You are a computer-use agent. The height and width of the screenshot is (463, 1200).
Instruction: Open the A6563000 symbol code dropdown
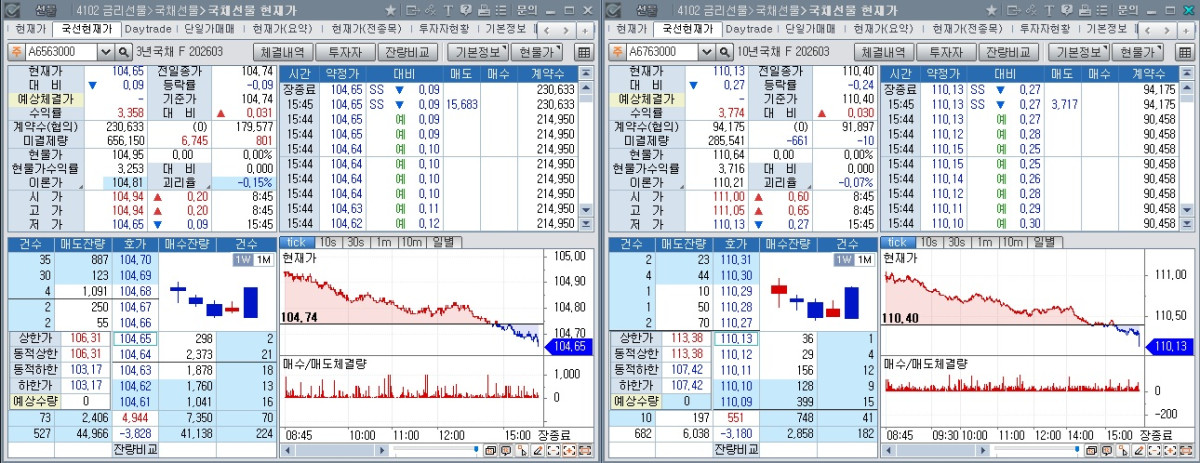(105, 52)
